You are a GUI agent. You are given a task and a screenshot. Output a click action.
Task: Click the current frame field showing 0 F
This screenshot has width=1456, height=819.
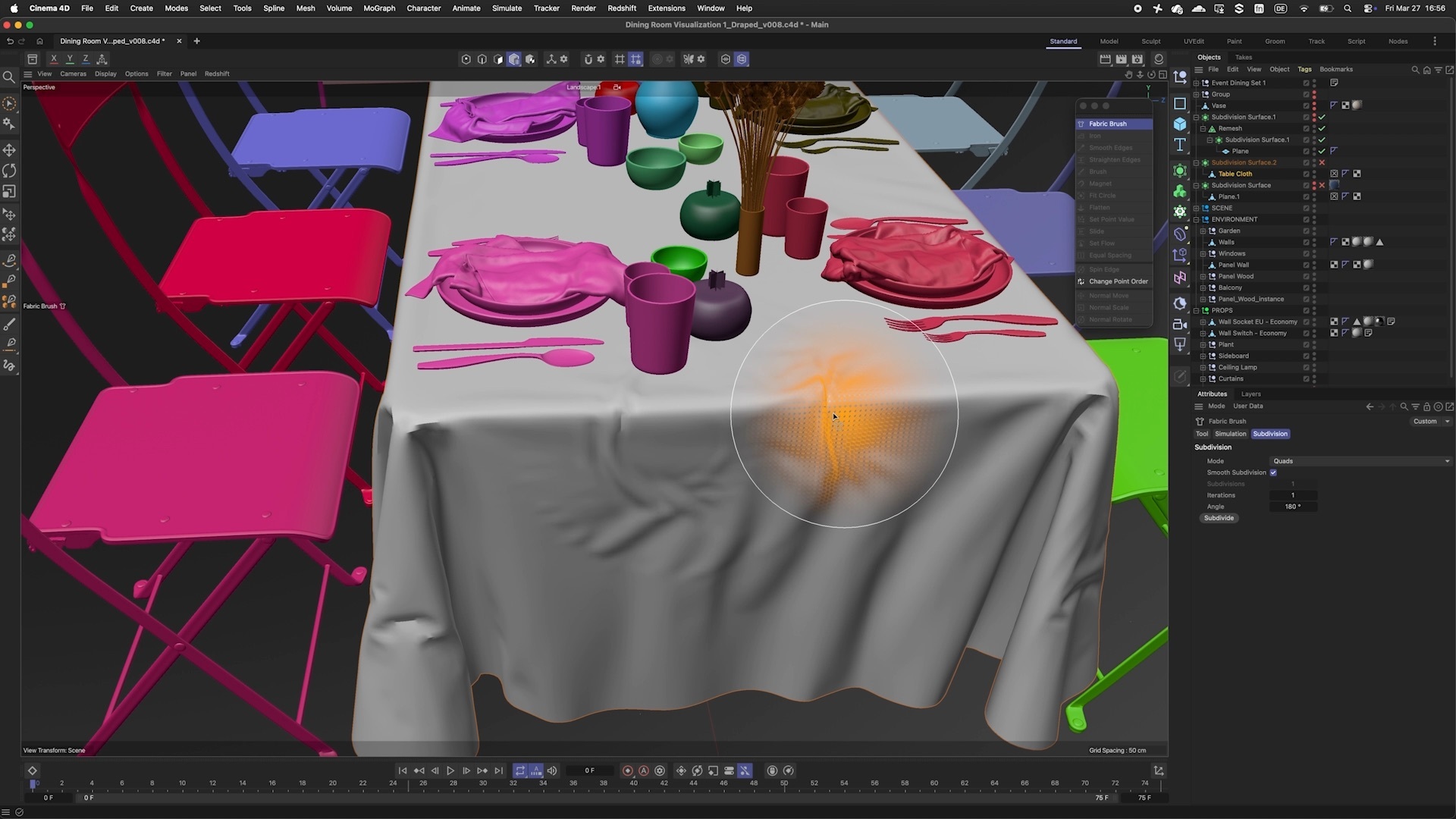(590, 770)
